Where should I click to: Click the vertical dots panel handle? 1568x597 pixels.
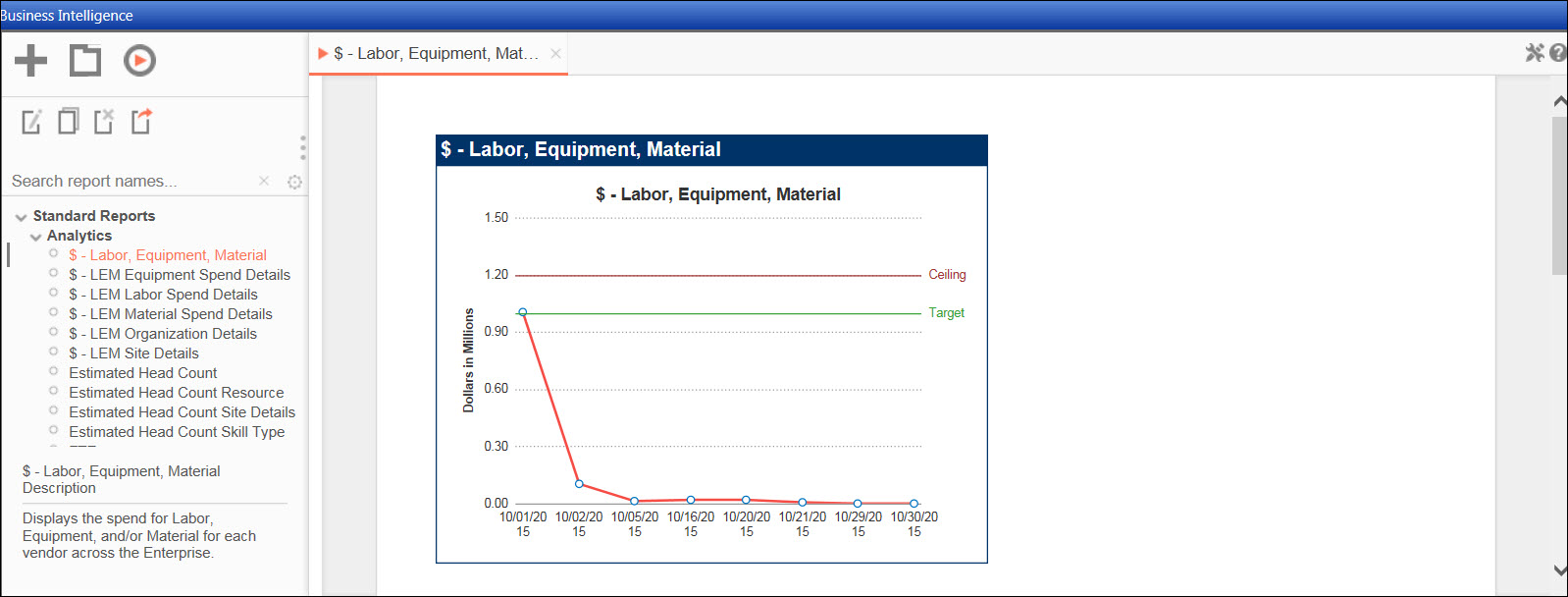point(303,147)
